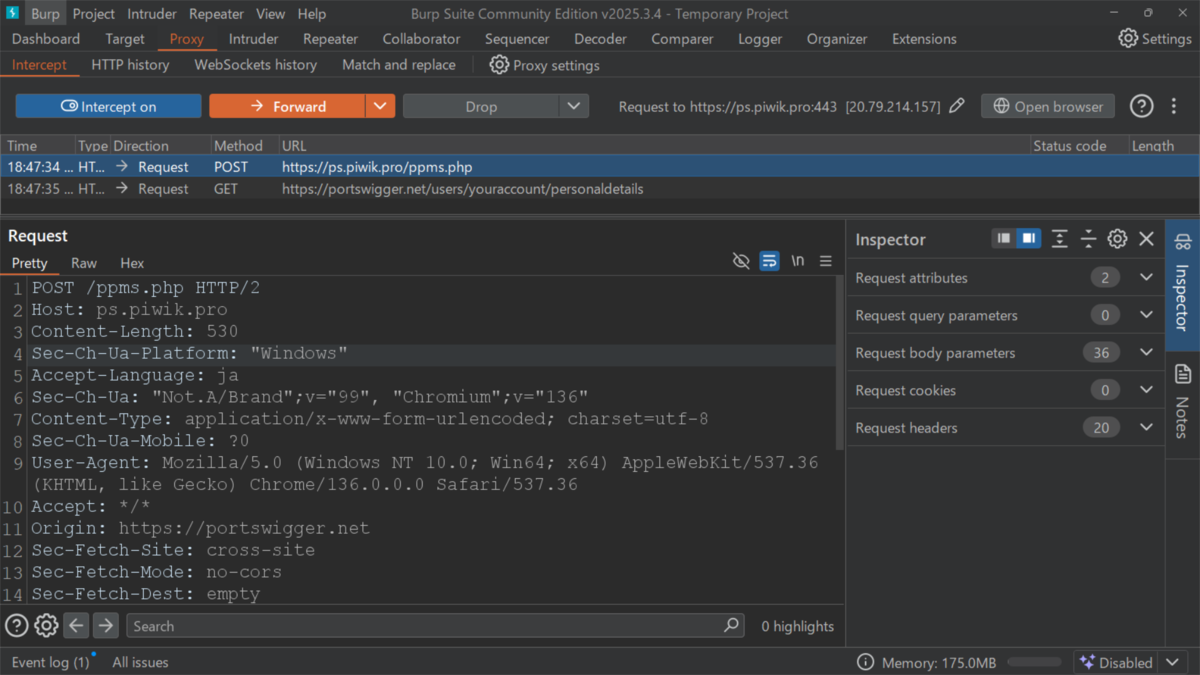The height and width of the screenshot is (675, 1200).
Task: Open Request editor hamburger menu
Action: pyautogui.click(x=826, y=261)
